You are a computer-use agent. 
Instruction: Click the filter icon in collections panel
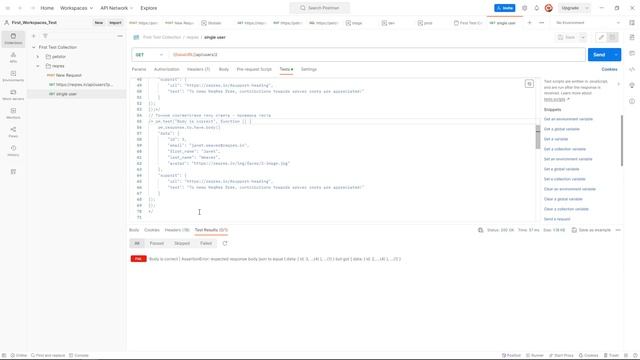45,36
